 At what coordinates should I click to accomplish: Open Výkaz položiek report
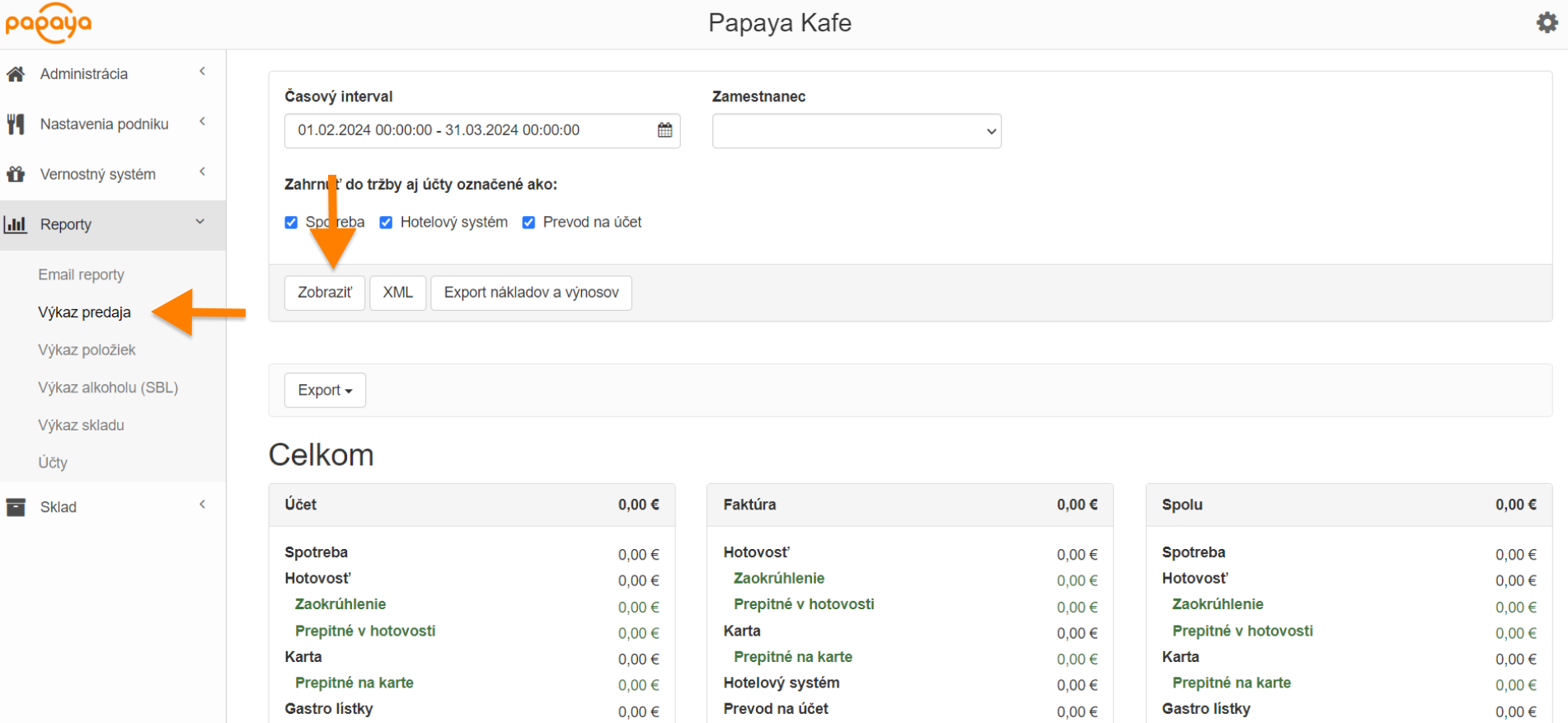click(87, 350)
